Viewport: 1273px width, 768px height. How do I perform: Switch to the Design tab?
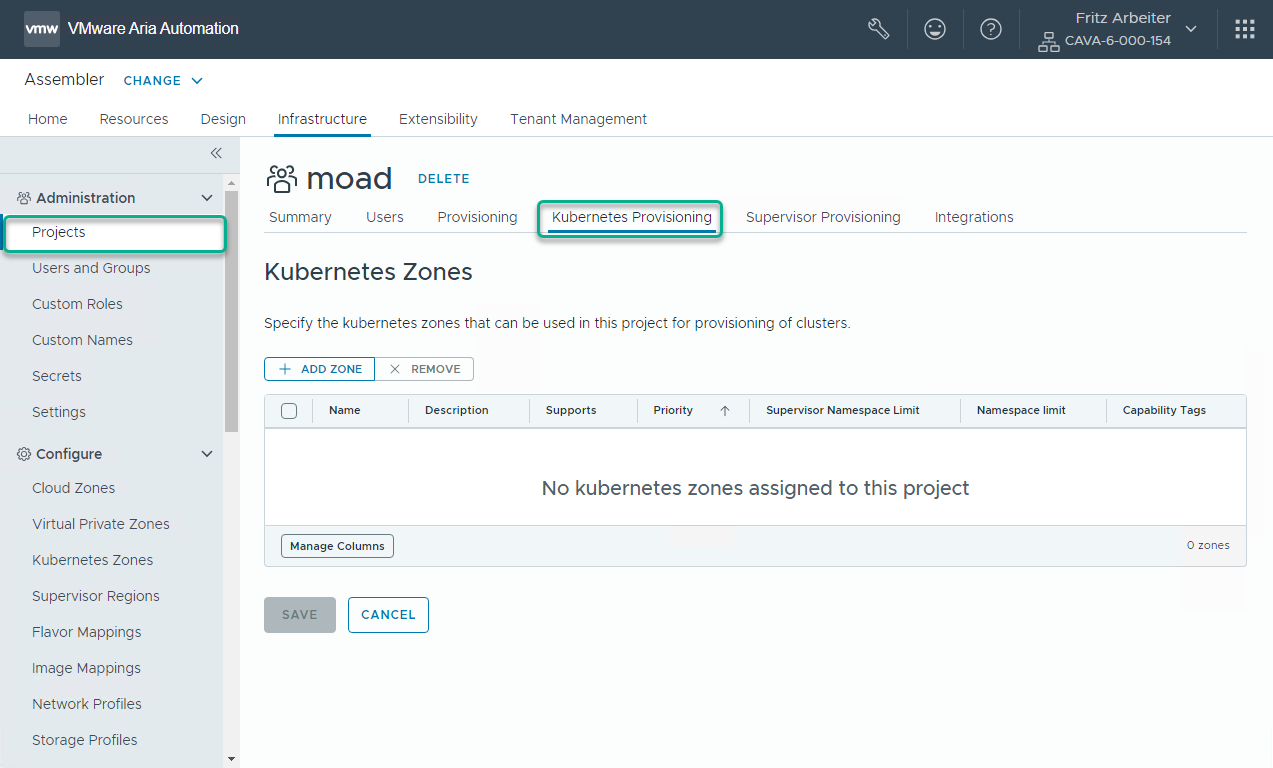tap(223, 119)
